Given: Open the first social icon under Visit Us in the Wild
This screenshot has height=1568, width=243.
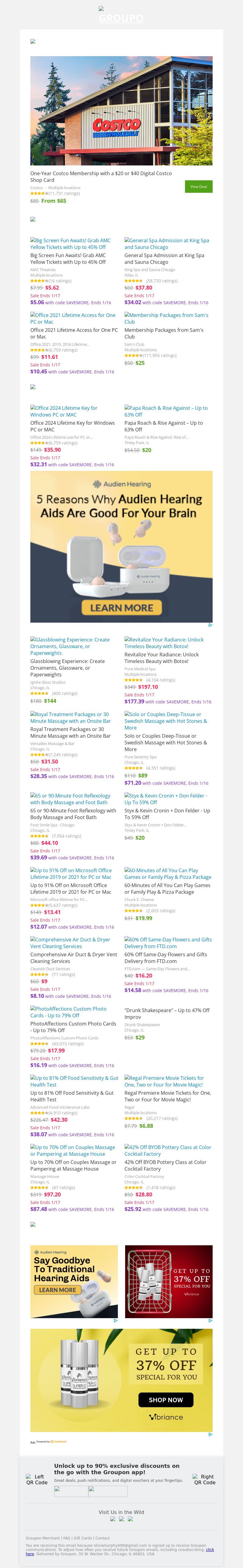Looking at the screenshot, I should [113, 1519].
